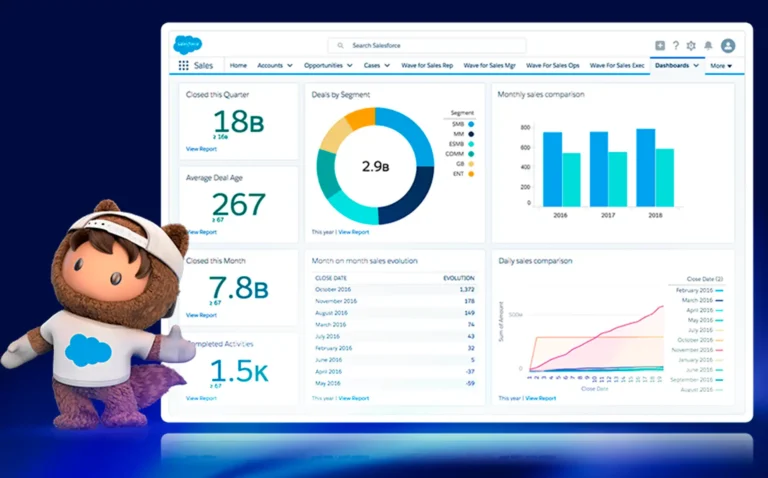Click the 2017 label in Monthly sales chart
Viewport: 768px width, 478px height.
[608, 215]
